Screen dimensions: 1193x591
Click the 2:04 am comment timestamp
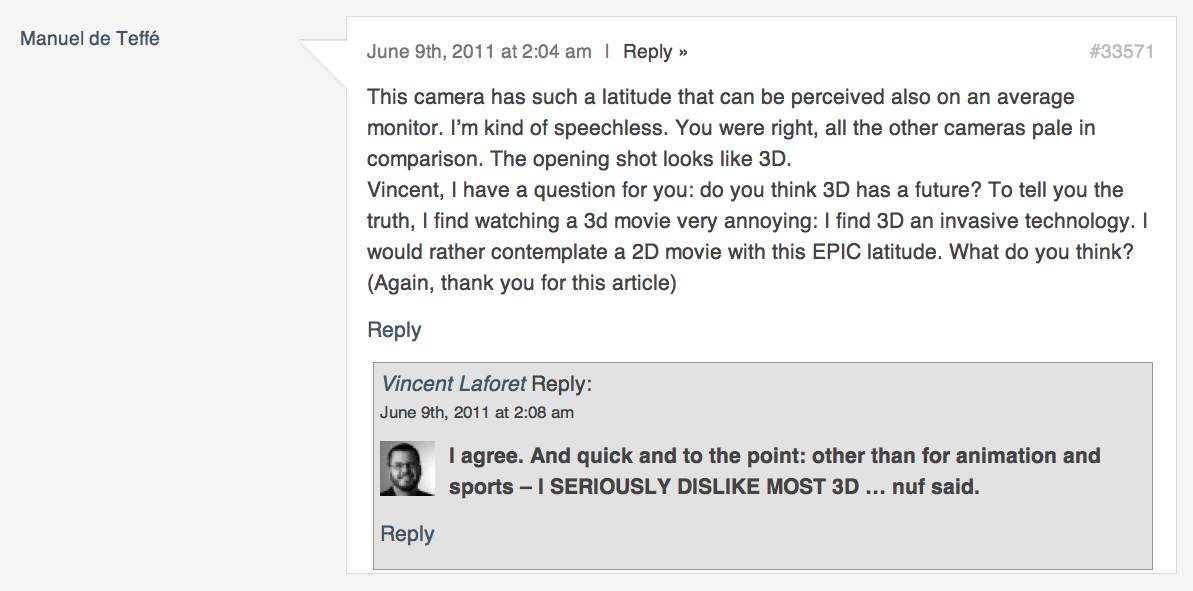coord(479,52)
